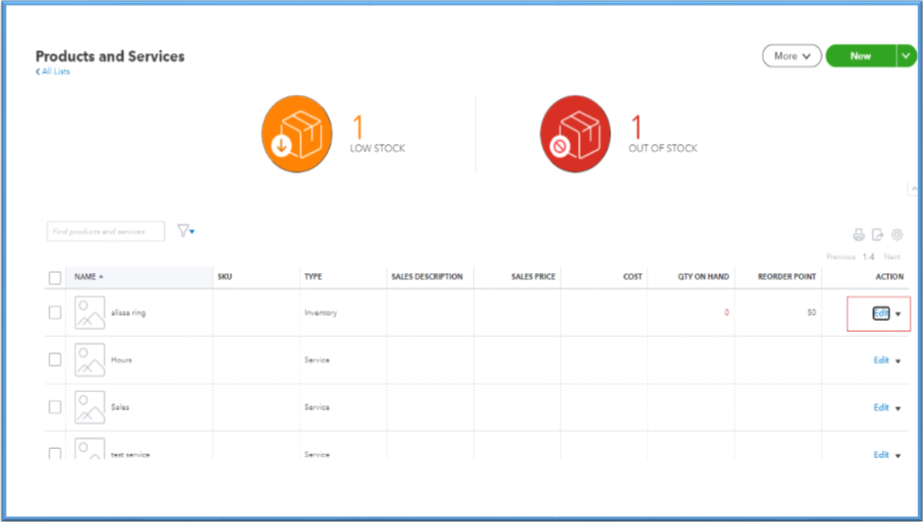The height and width of the screenshot is (522, 923).
Task: Click the SALES DESCRIPTION column header
Action: 427,277
